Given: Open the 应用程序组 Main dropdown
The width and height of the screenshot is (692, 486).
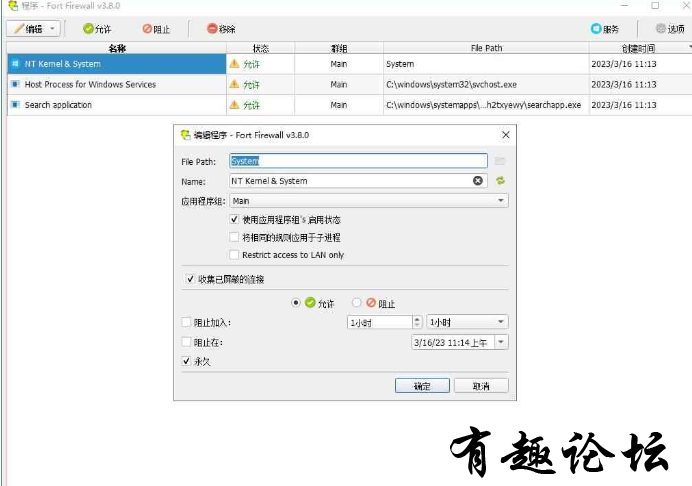Looking at the screenshot, I should click(x=369, y=201).
